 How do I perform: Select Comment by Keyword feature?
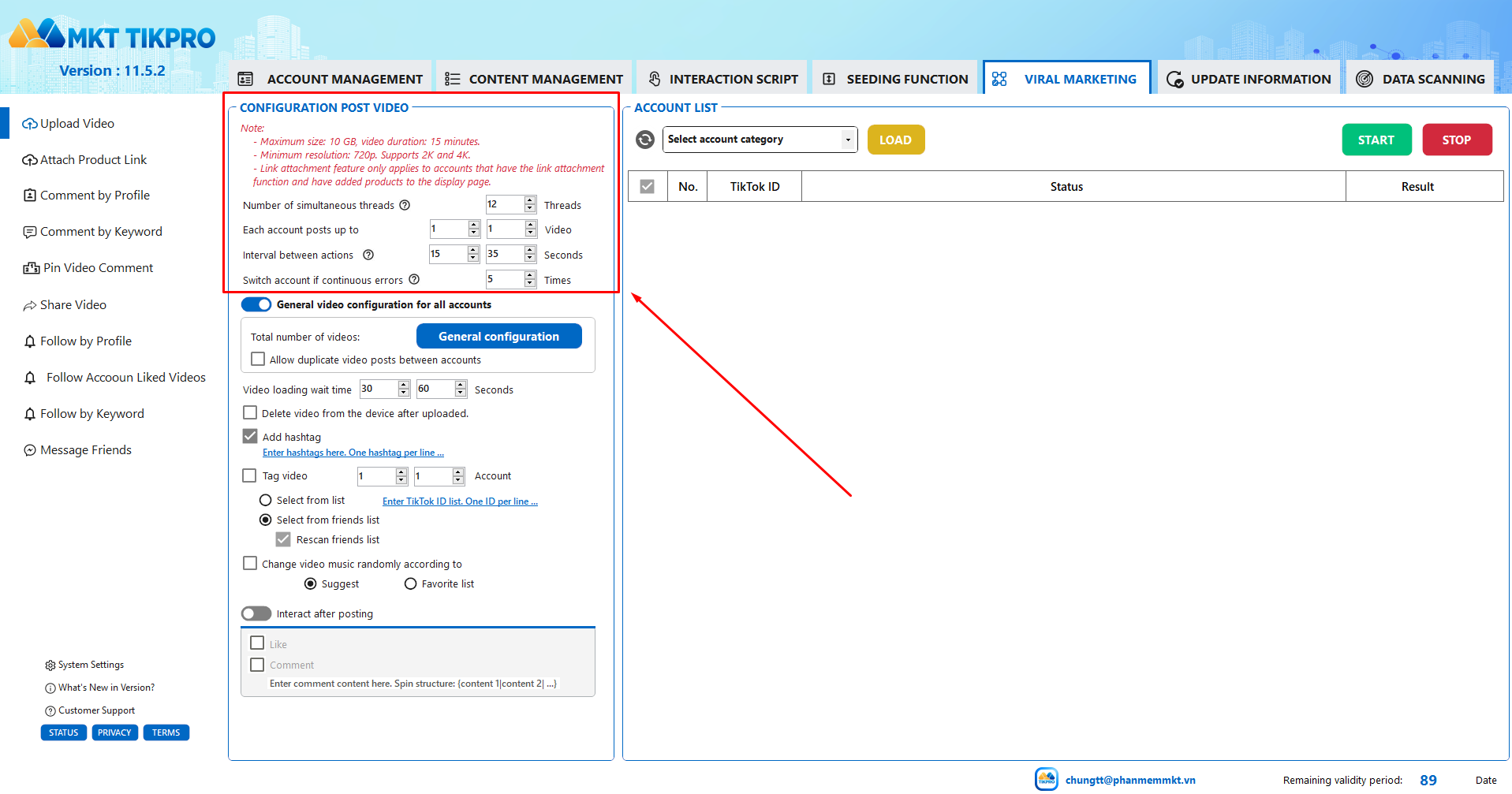(92, 232)
